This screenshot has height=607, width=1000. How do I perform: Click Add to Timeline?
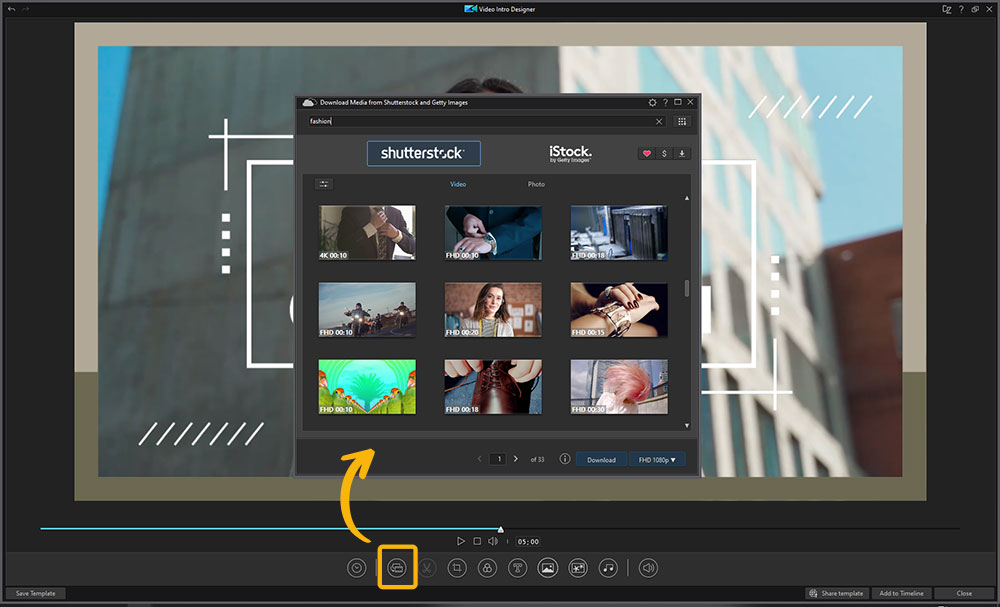point(902,593)
